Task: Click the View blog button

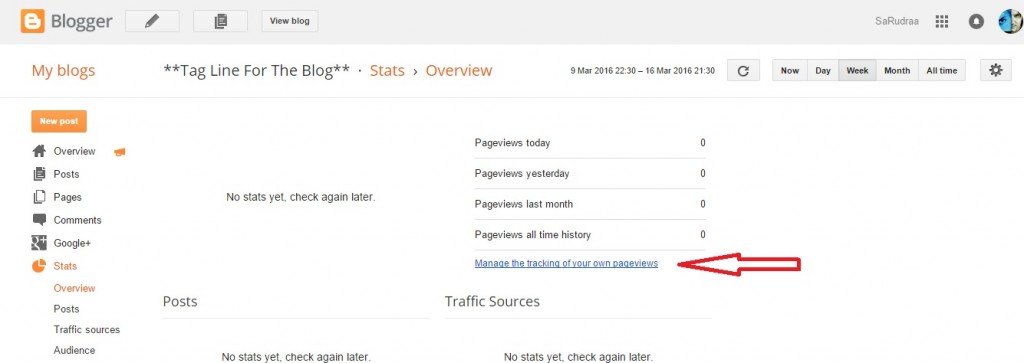Action: click(x=289, y=21)
